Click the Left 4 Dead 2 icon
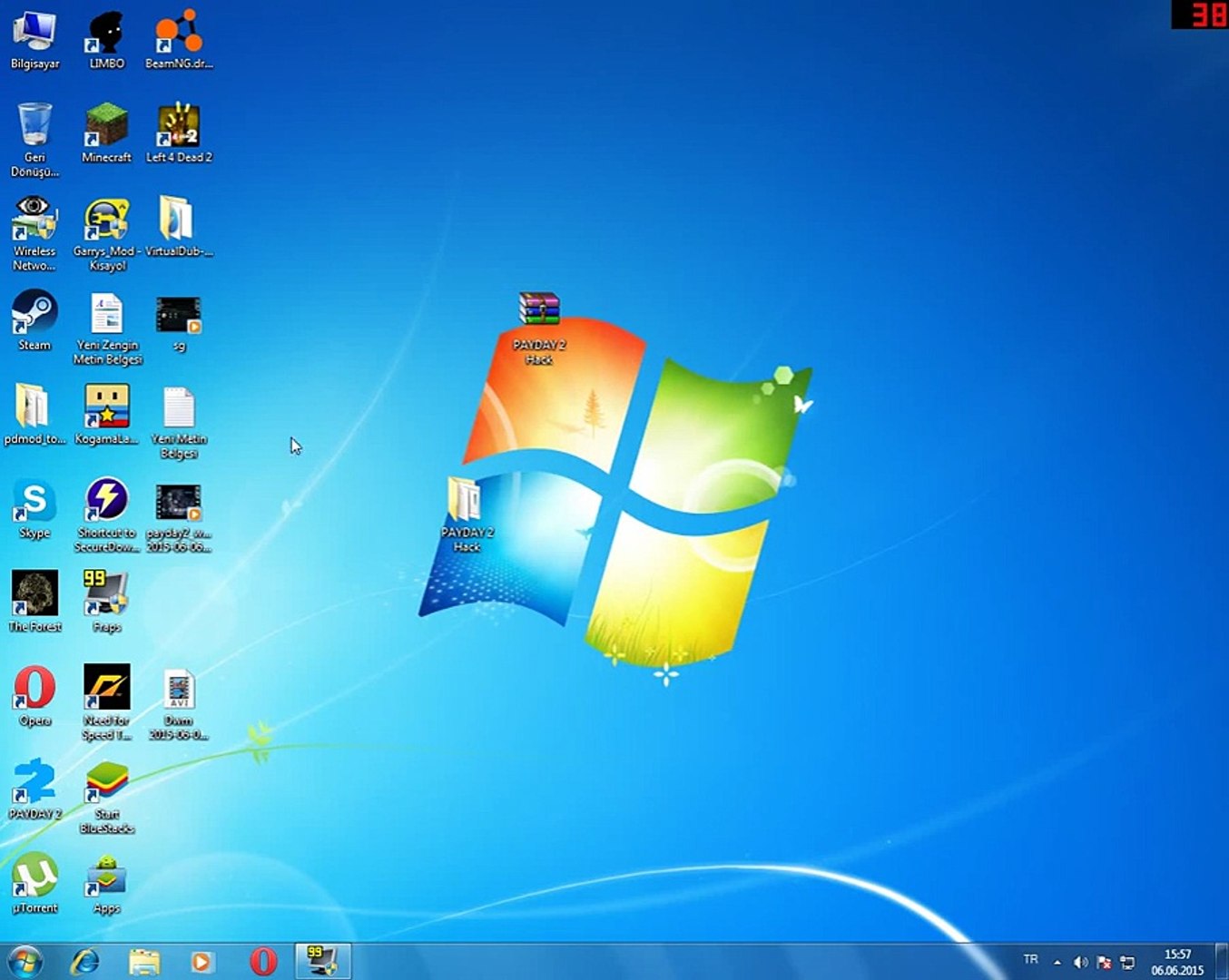 (x=179, y=134)
